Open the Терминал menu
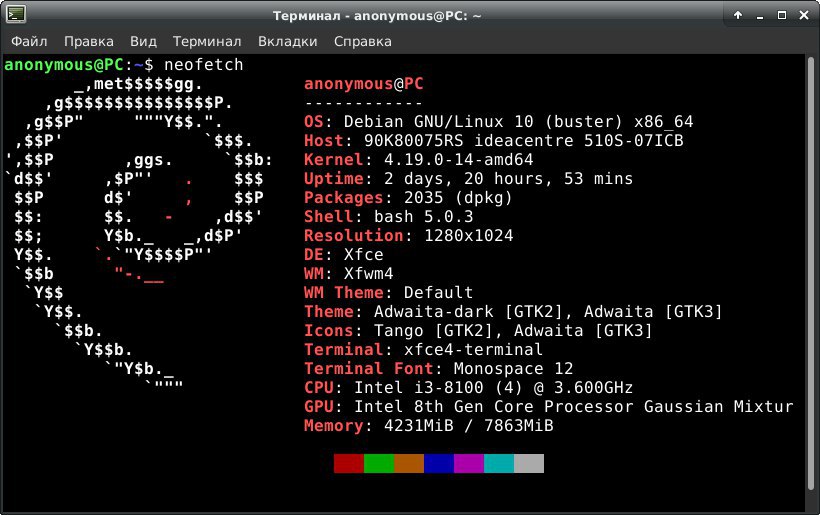Viewport: 820px width, 515px height. [x=207, y=41]
